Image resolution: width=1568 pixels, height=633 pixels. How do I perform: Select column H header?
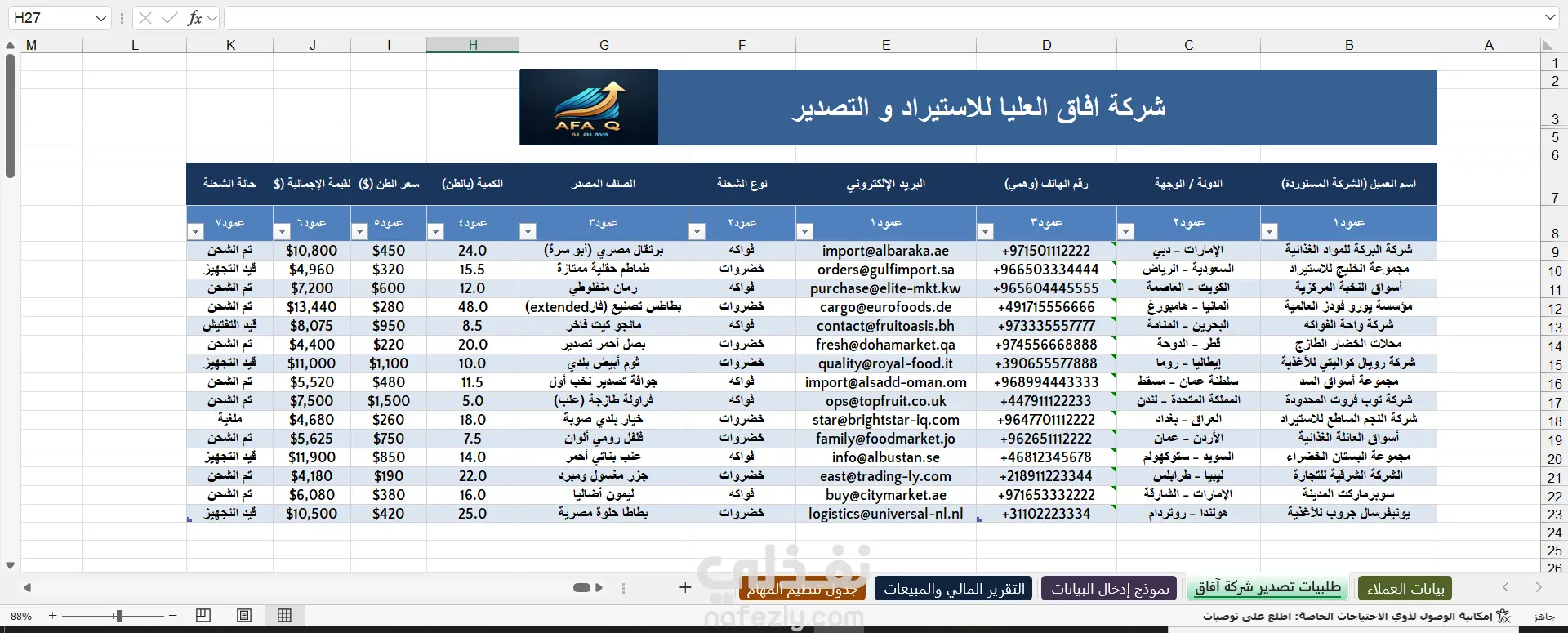pos(473,46)
